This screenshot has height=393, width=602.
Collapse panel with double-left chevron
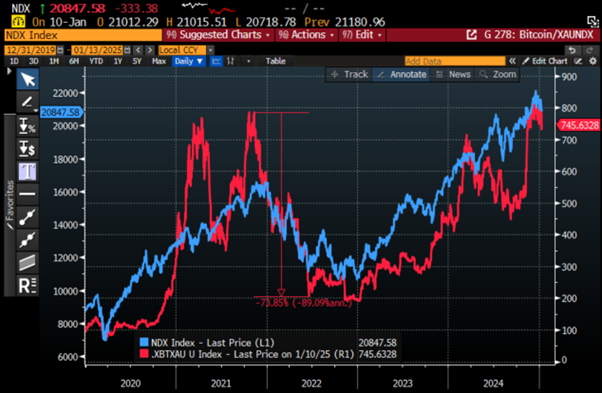[512, 61]
